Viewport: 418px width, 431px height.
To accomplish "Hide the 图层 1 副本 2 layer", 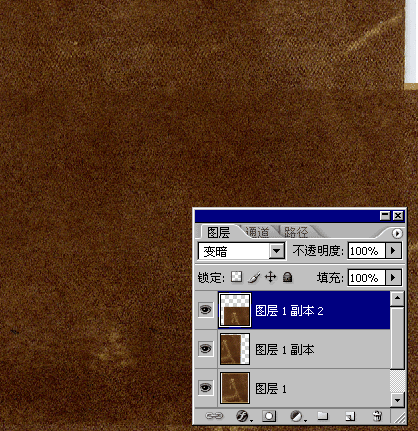I will click(205, 310).
